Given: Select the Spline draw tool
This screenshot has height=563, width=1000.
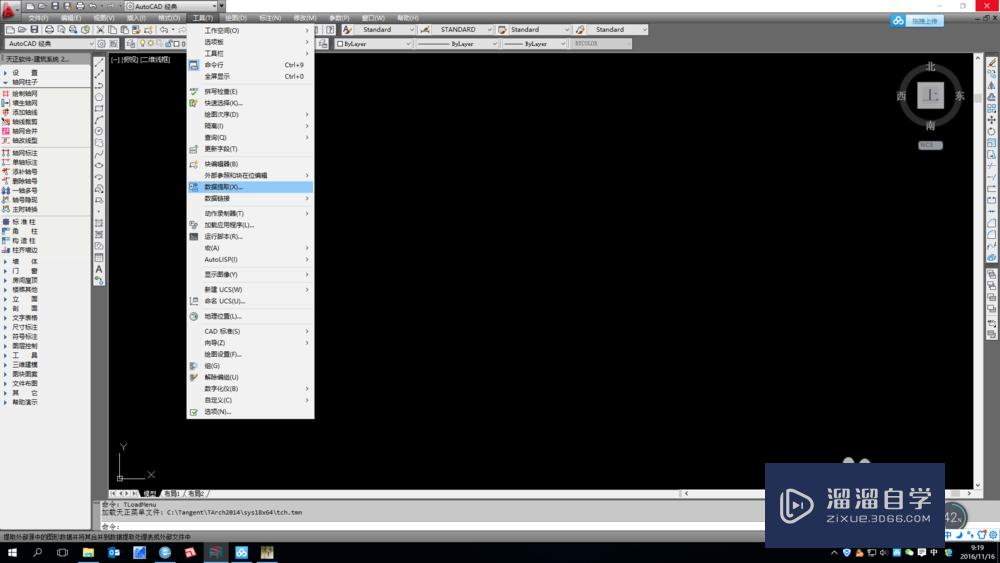Looking at the screenshot, I should pos(99,154).
